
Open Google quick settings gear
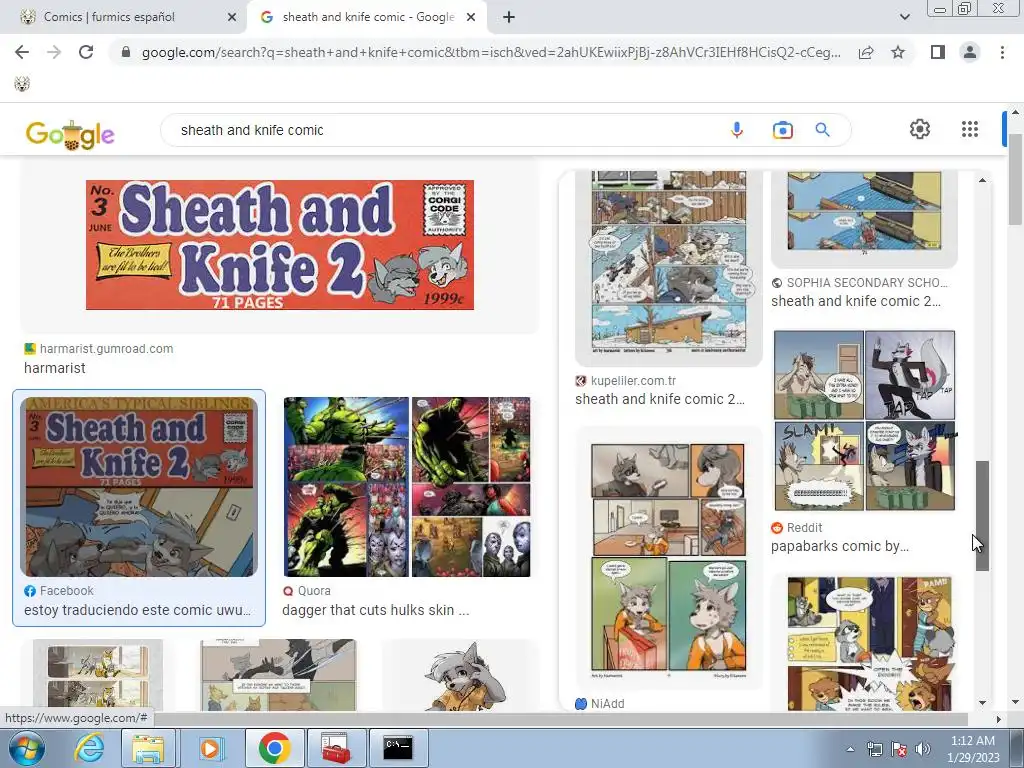920,129
